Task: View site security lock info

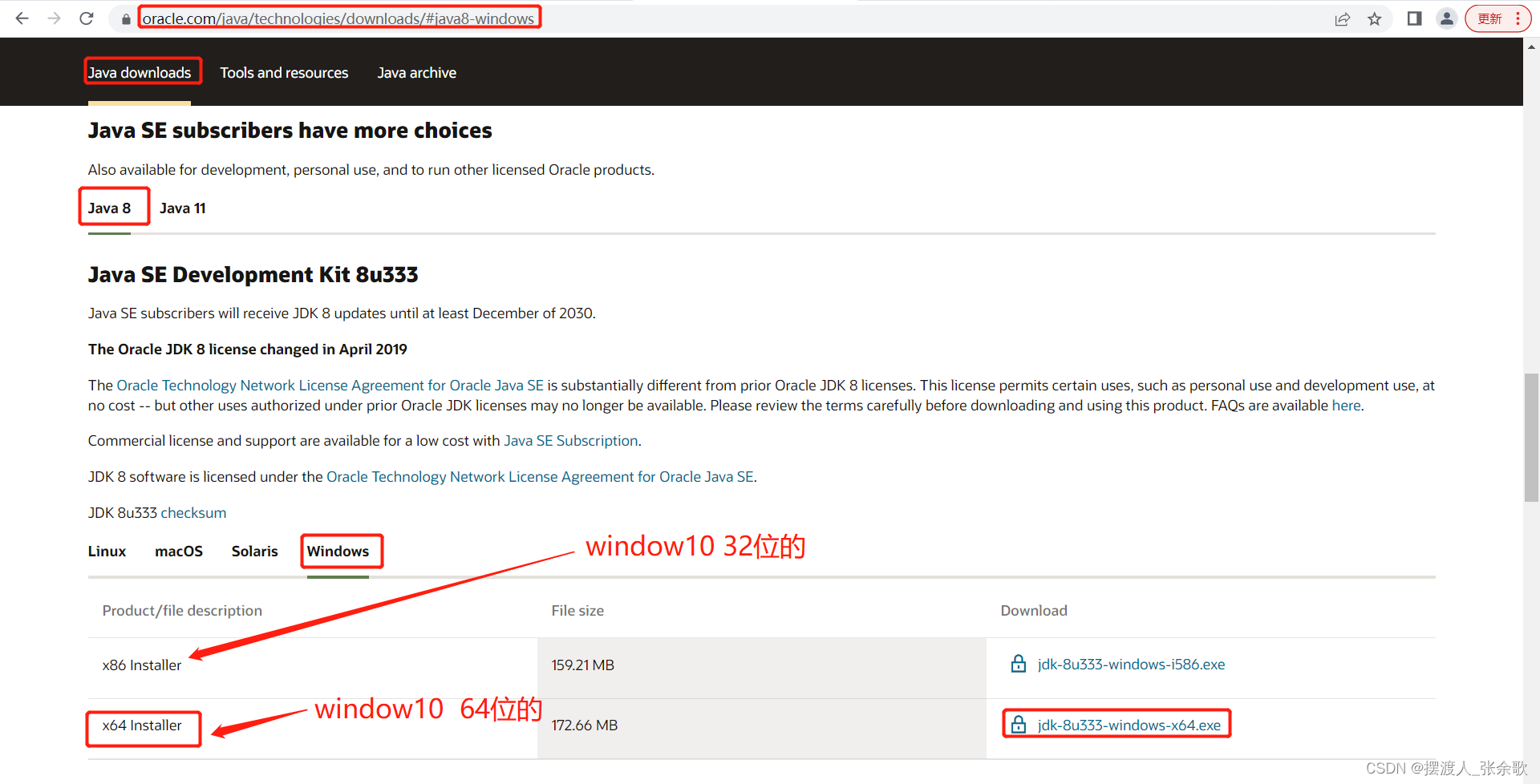Action: pyautogui.click(x=126, y=18)
